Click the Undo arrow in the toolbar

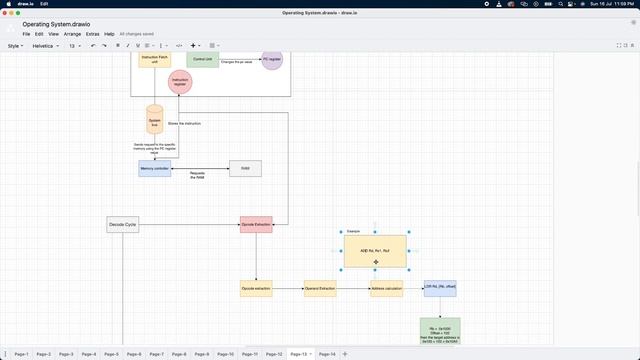pos(93,46)
